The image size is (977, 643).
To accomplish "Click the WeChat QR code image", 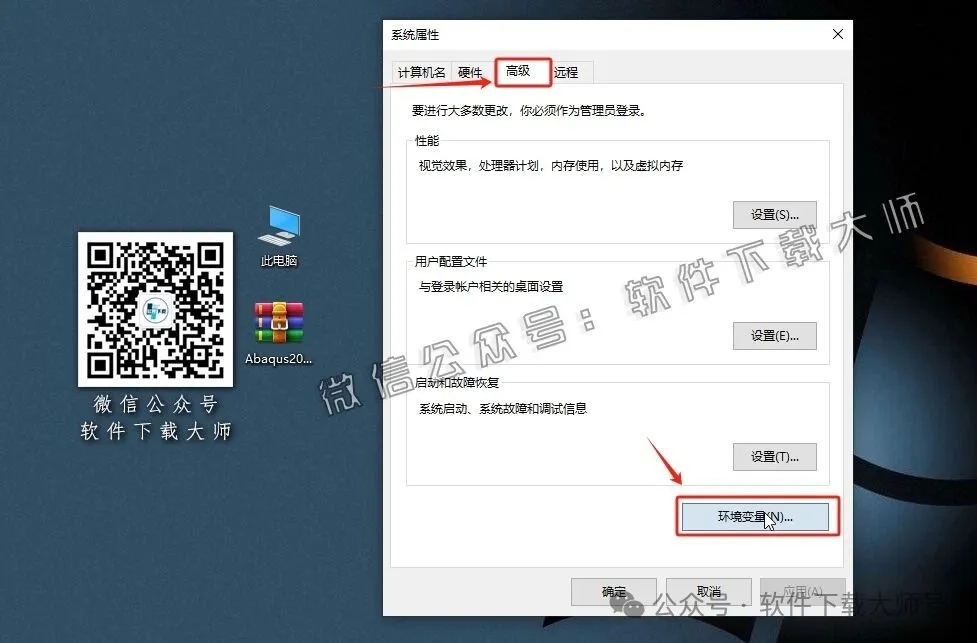I will pyautogui.click(x=155, y=310).
